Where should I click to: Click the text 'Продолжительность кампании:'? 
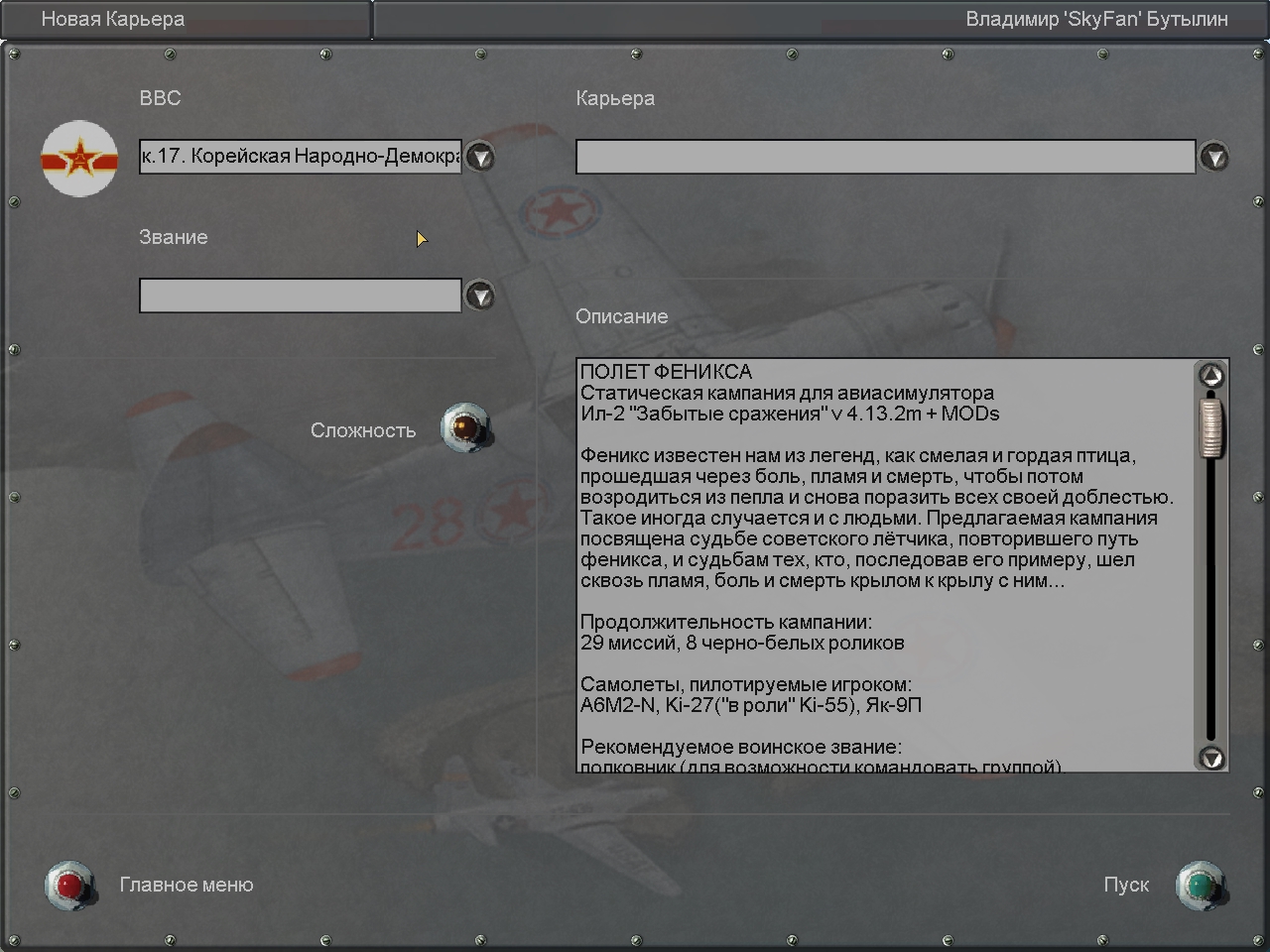coord(726,622)
